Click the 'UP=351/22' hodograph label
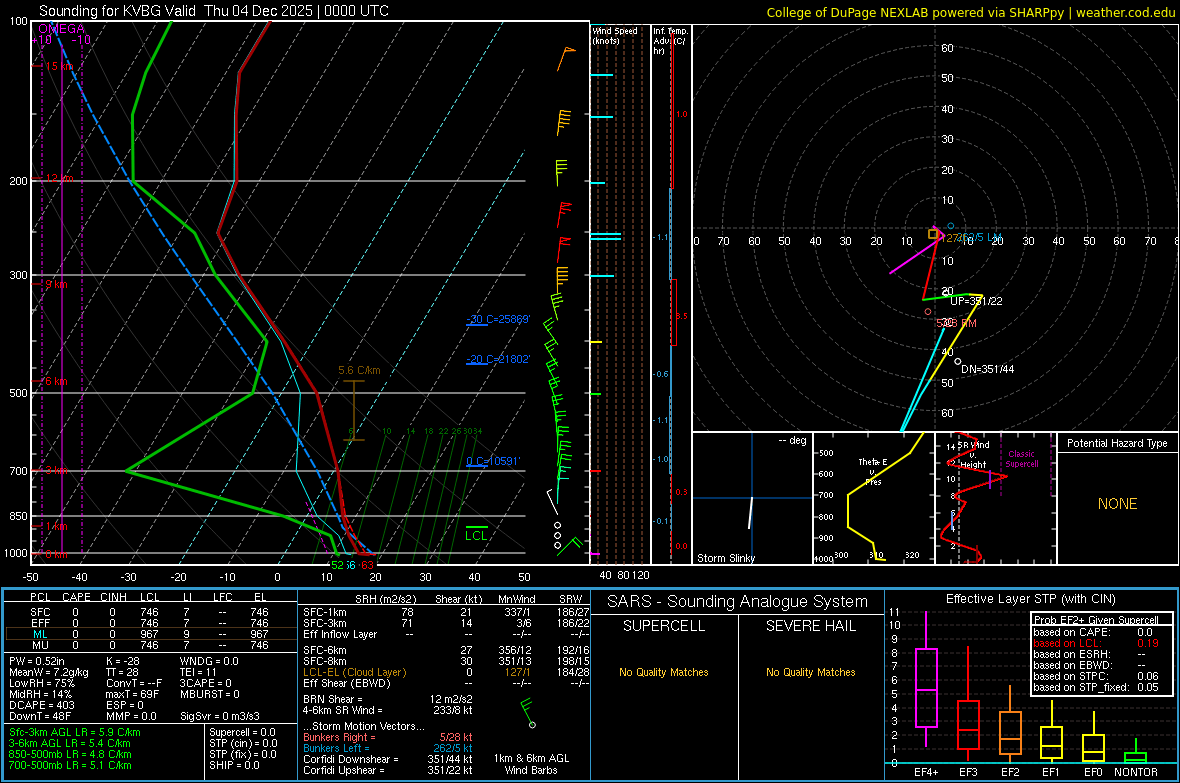This screenshot has height=783, width=1180. click(x=976, y=301)
